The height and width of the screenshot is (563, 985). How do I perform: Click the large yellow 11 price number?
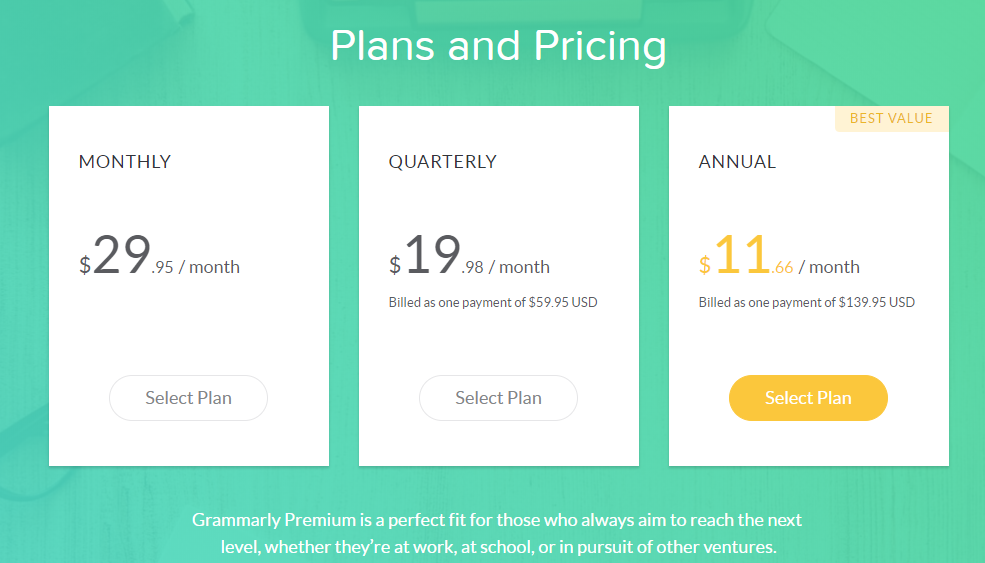742,254
